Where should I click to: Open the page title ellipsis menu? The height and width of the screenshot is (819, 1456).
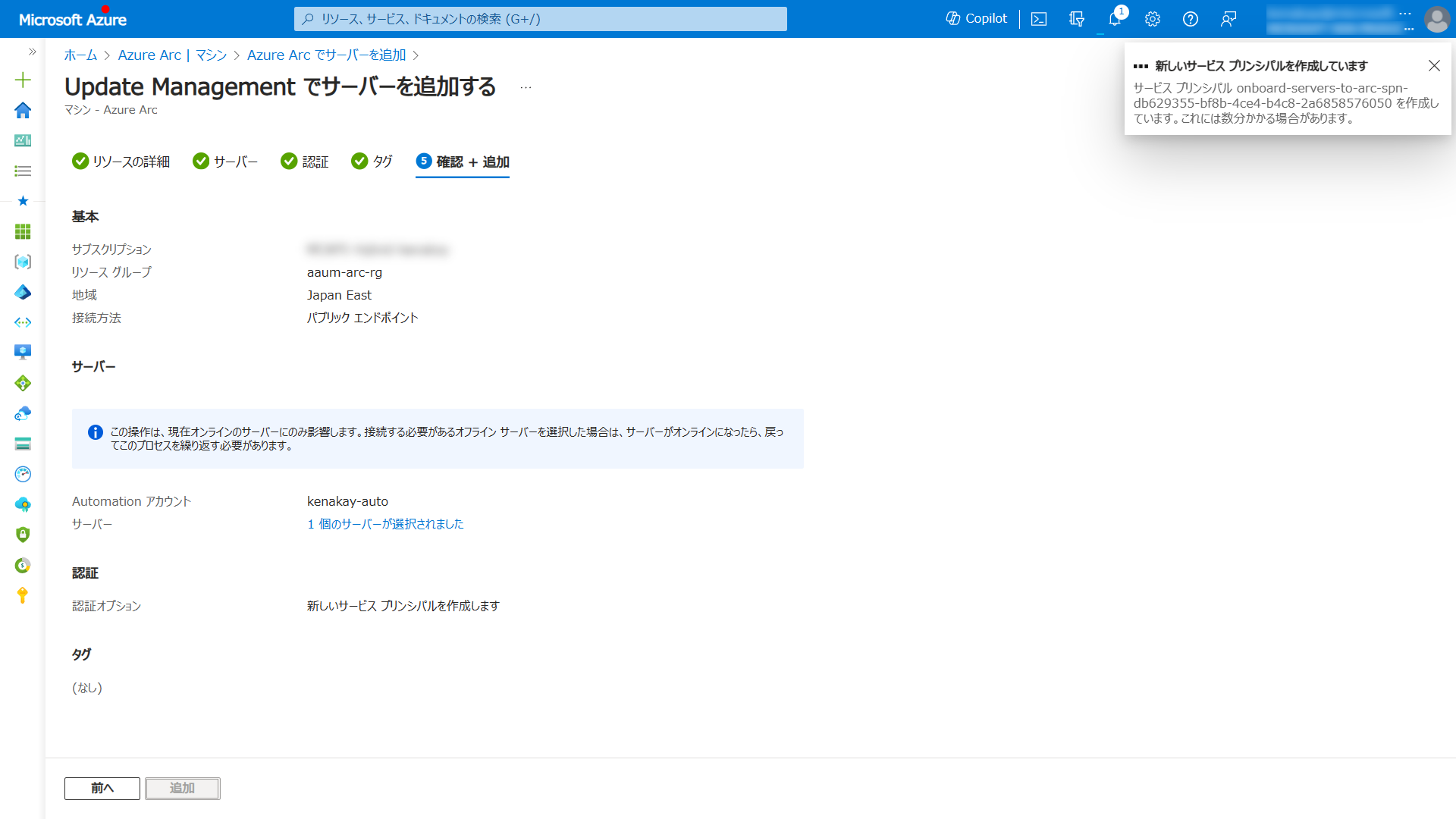tap(526, 87)
